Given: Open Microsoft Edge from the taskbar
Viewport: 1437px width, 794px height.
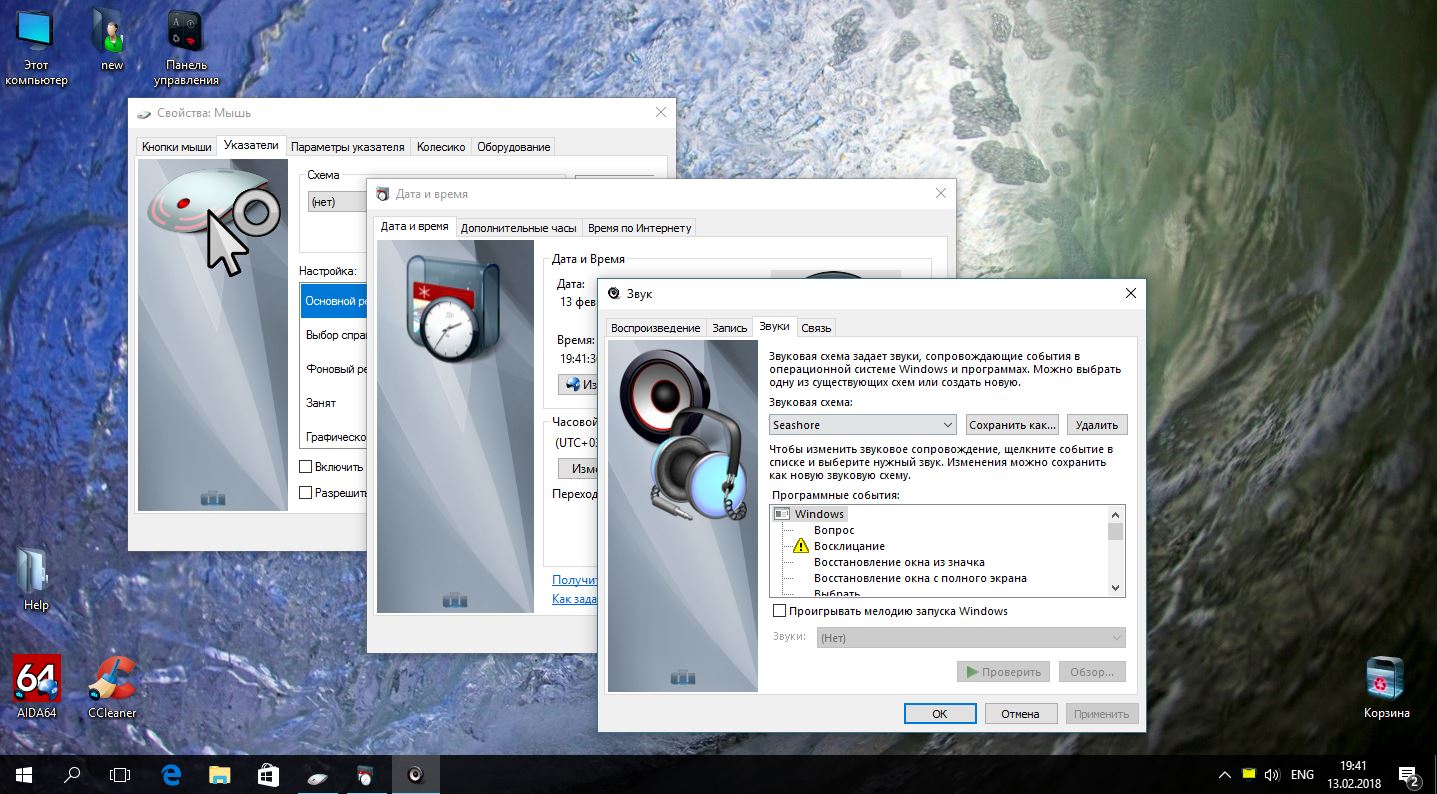Looking at the screenshot, I should pyautogui.click(x=171, y=774).
